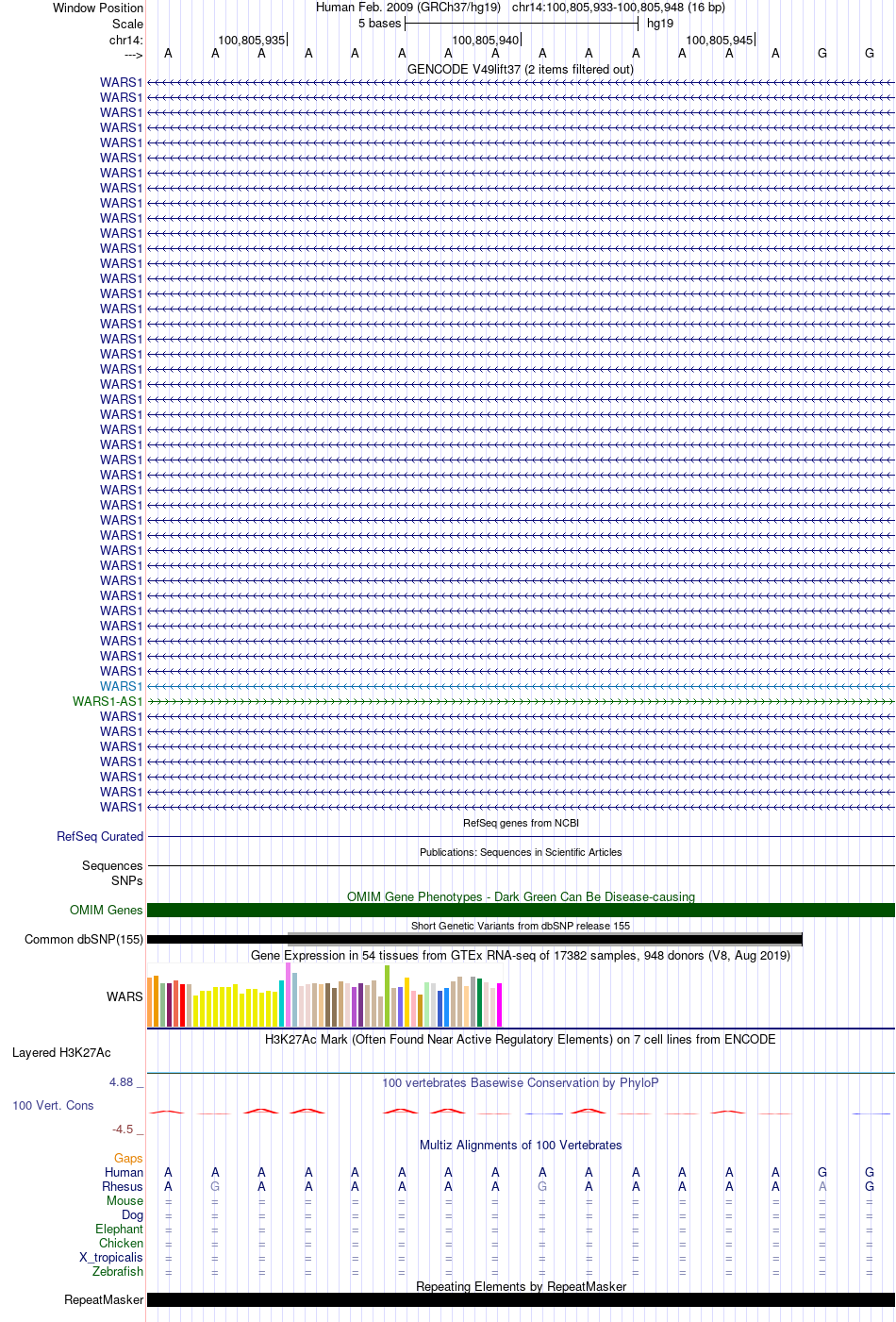Click the 100,805,935 position marker

(252, 40)
